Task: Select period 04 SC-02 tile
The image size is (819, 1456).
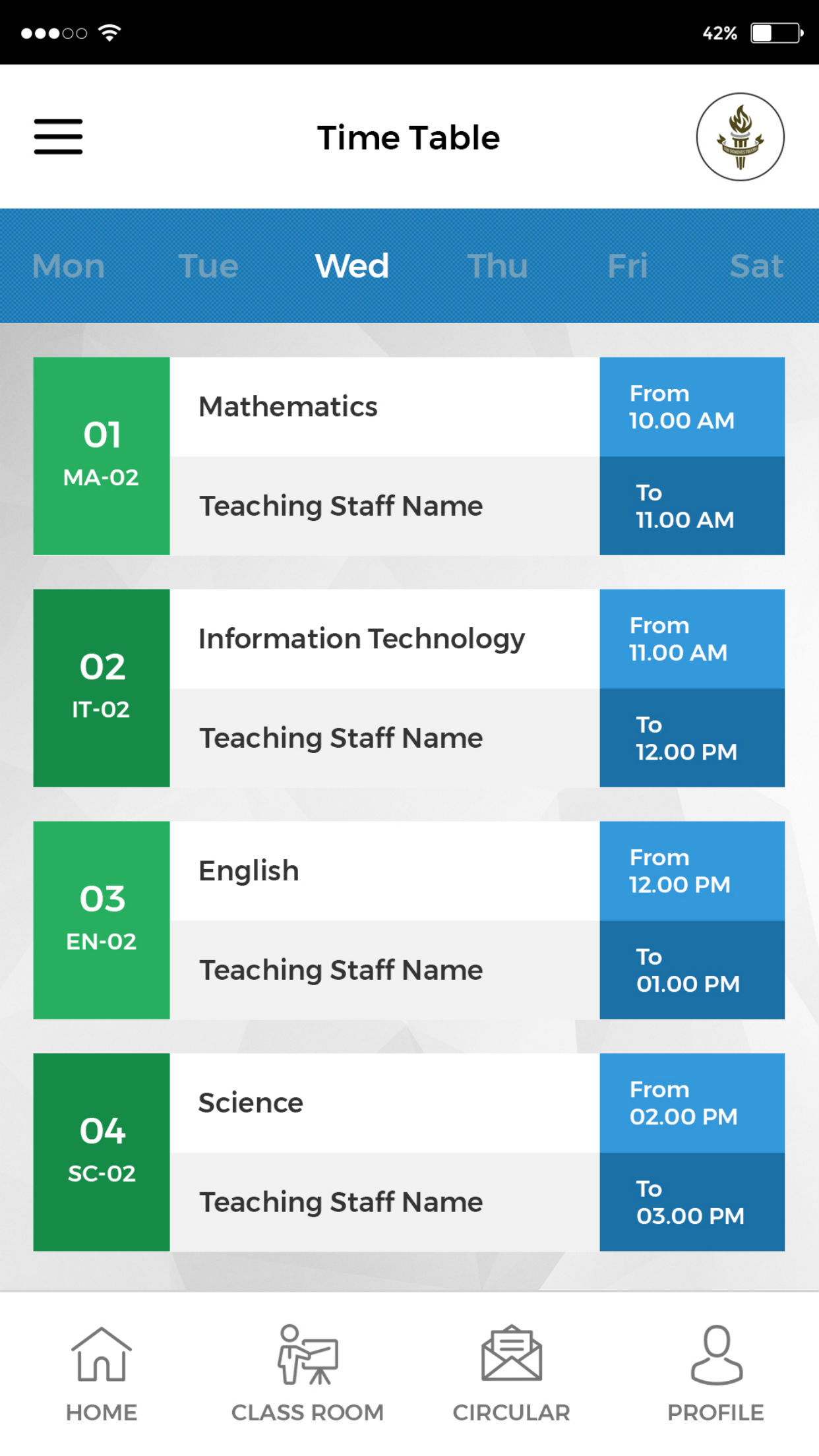Action: click(102, 1153)
